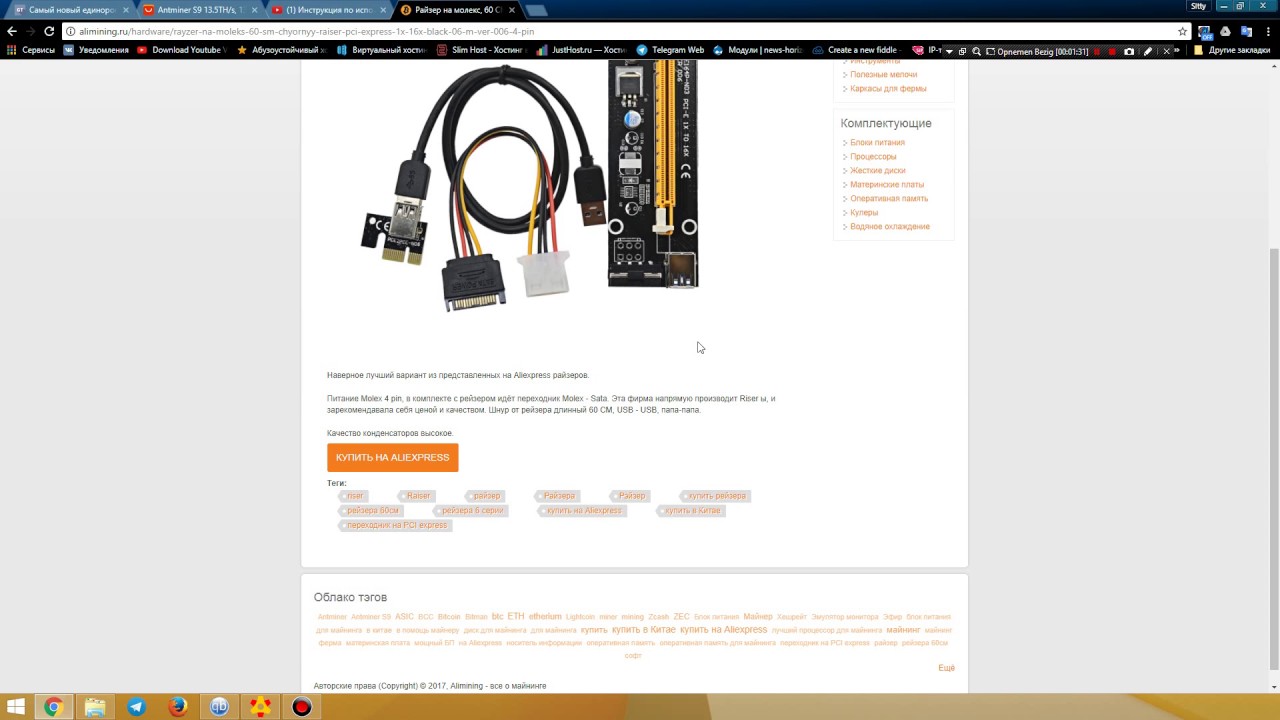This screenshot has height=720, width=1280.
Task: Click 'ZEC' in the tag cloud
Action: [x=681, y=617]
